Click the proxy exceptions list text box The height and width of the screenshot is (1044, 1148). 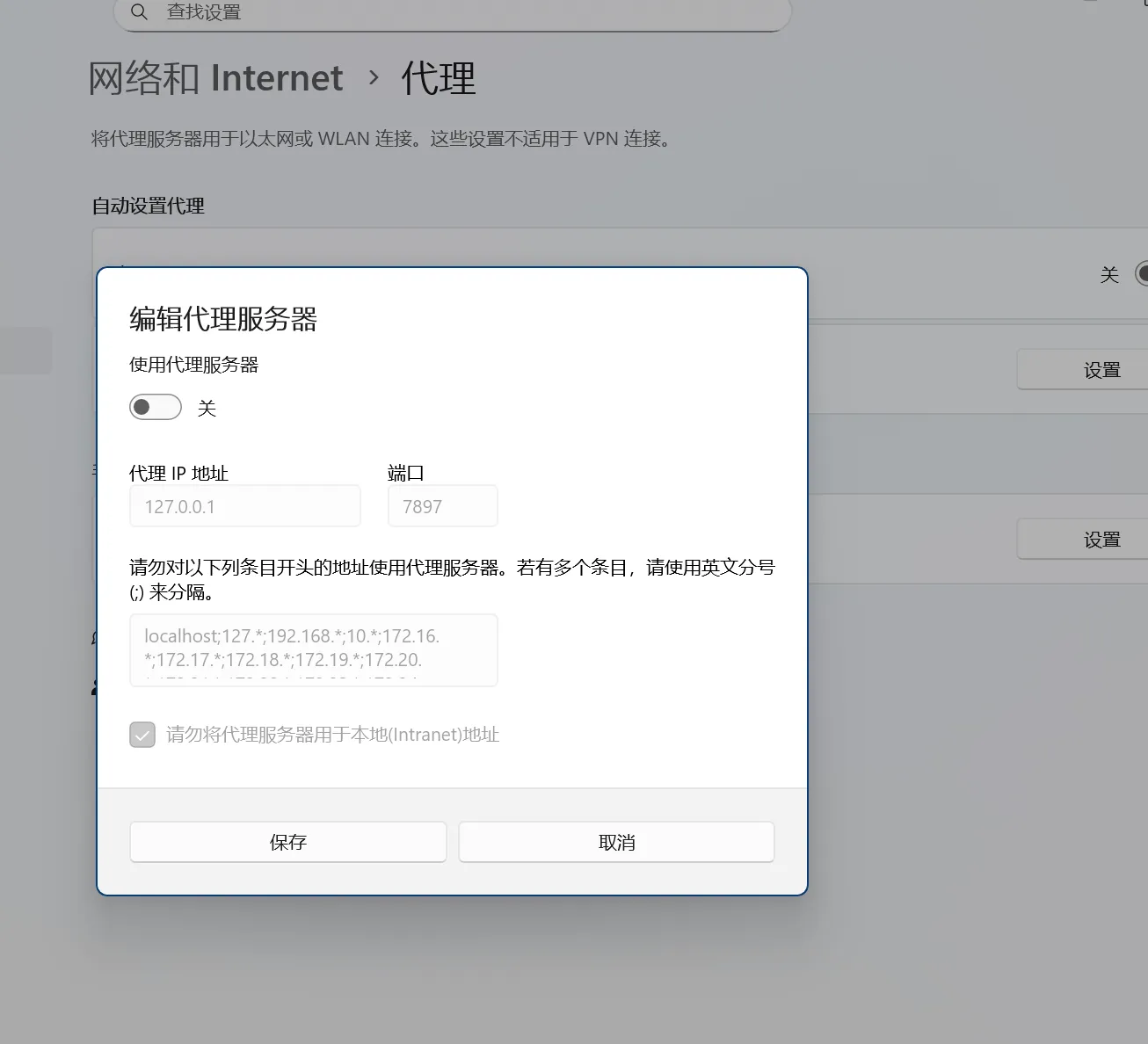click(313, 649)
